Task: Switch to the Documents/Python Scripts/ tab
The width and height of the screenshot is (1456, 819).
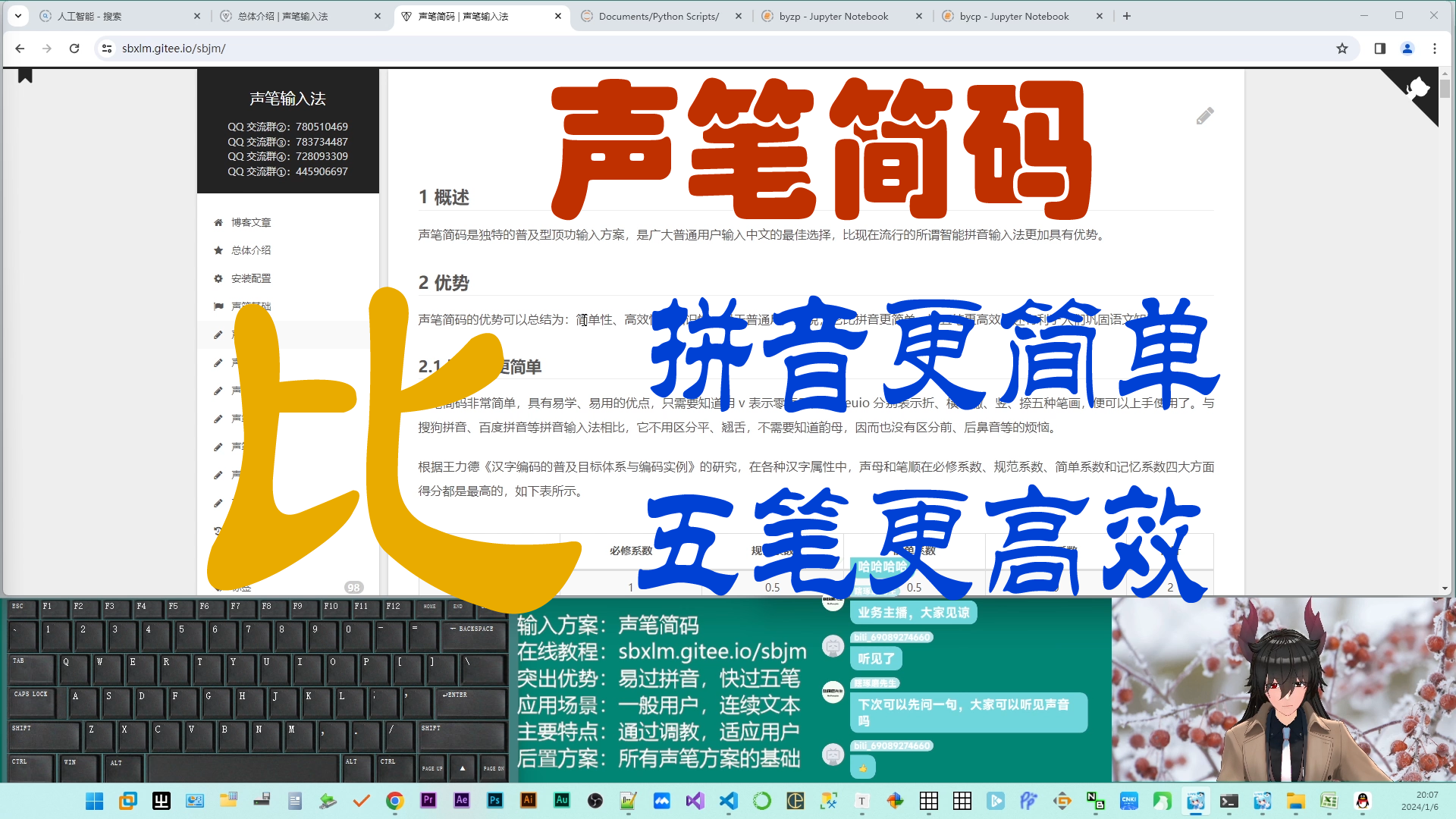Action: click(x=660, y=16)
